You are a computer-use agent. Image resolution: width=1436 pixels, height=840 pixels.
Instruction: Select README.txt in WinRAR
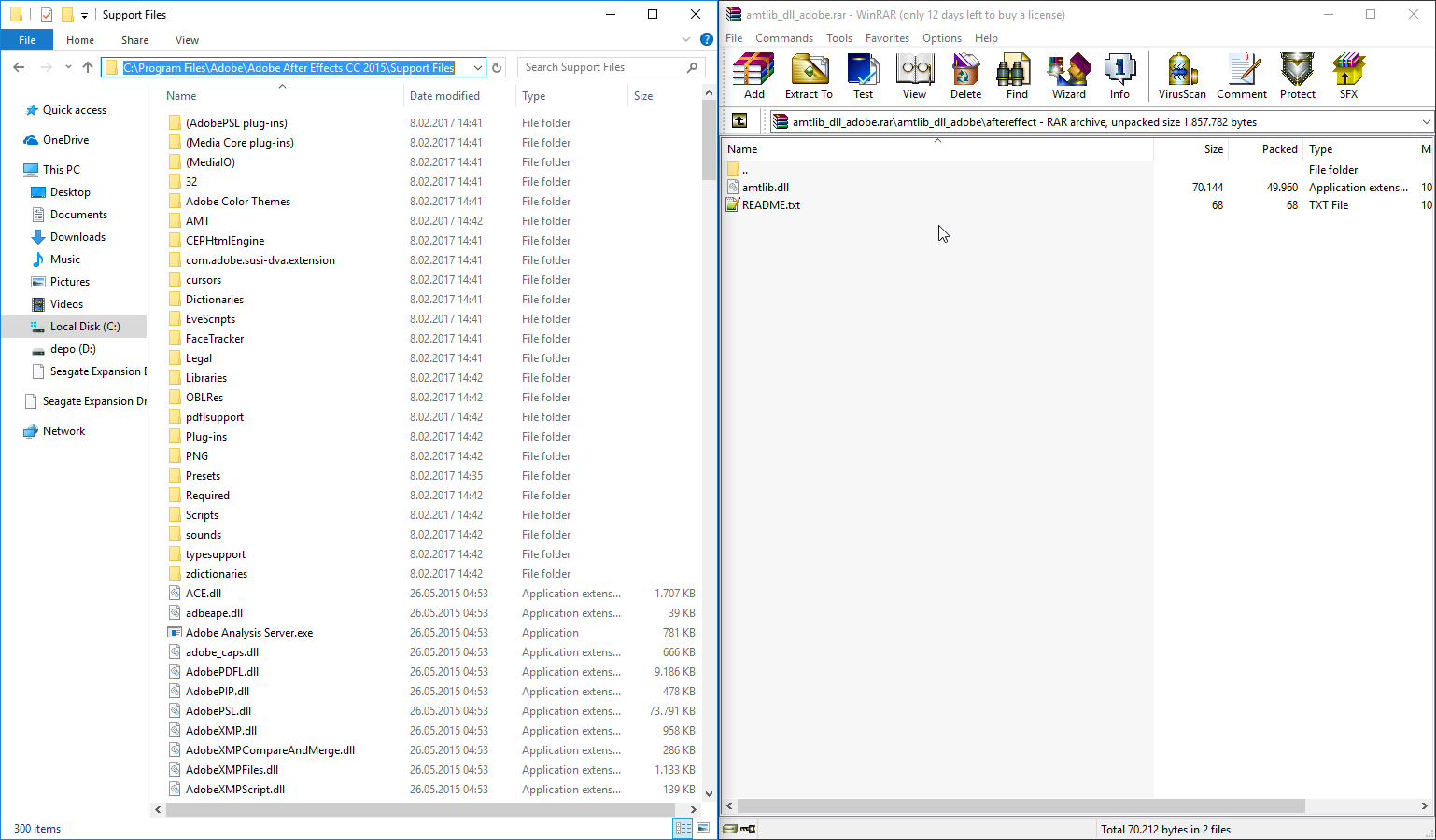(x=771, y=205)
